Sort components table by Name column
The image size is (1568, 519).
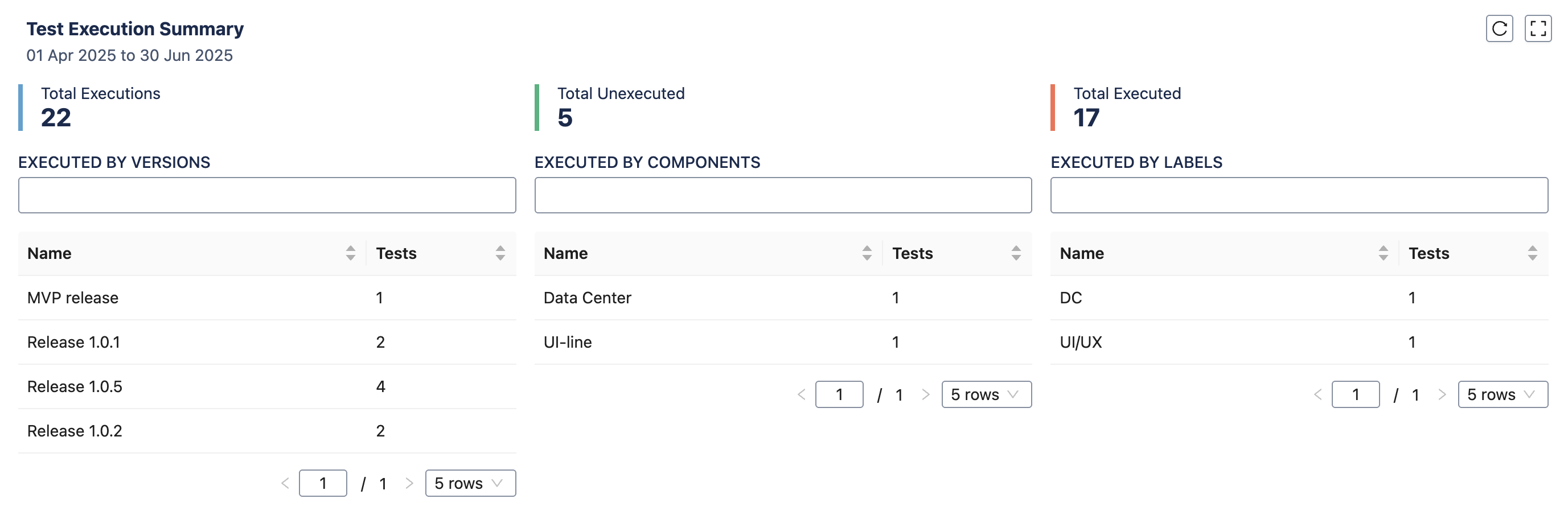(x=866, y=253)
